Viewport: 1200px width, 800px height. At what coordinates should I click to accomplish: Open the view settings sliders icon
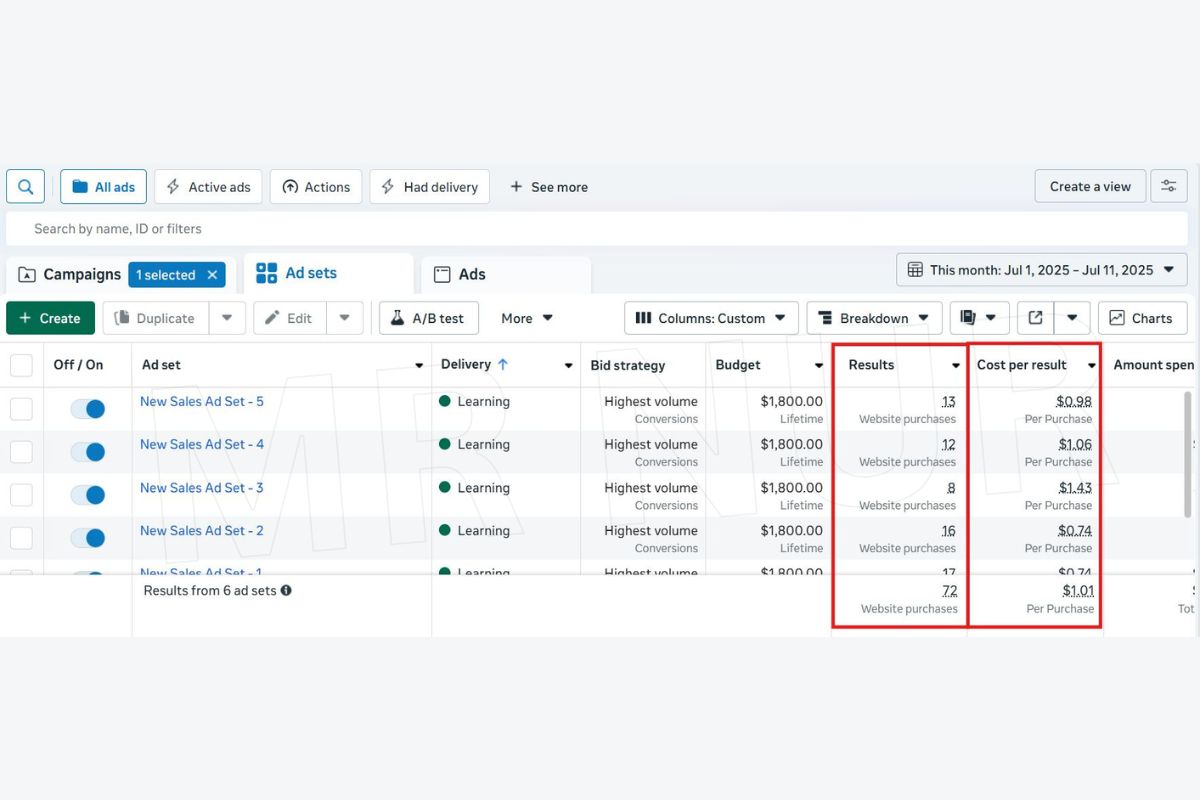coord(1168,186)
